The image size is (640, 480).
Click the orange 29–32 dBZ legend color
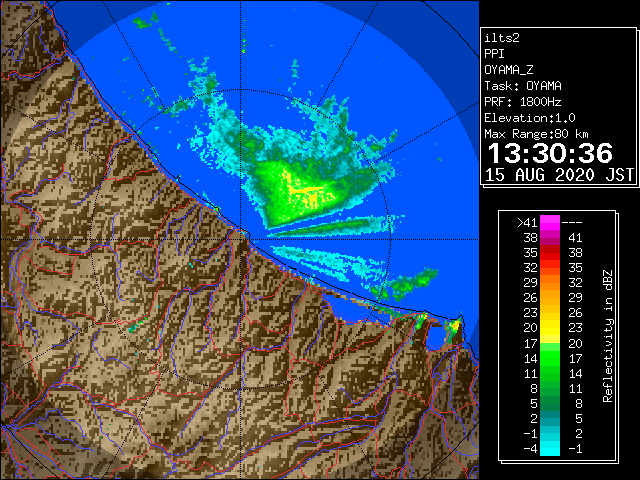pyautogui.click(x=550, y=282)
